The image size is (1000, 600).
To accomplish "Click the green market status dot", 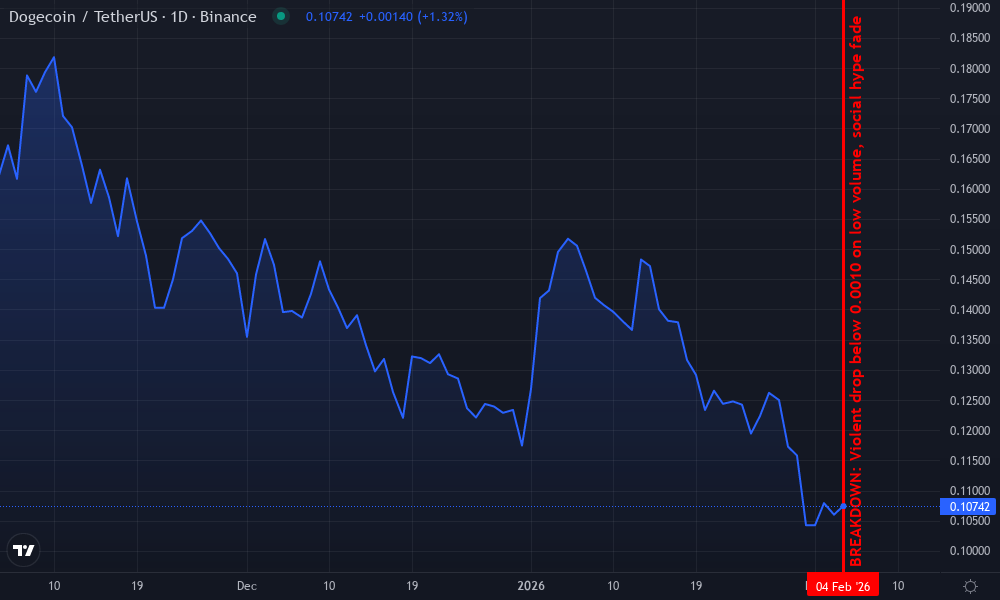I will 283,17.
